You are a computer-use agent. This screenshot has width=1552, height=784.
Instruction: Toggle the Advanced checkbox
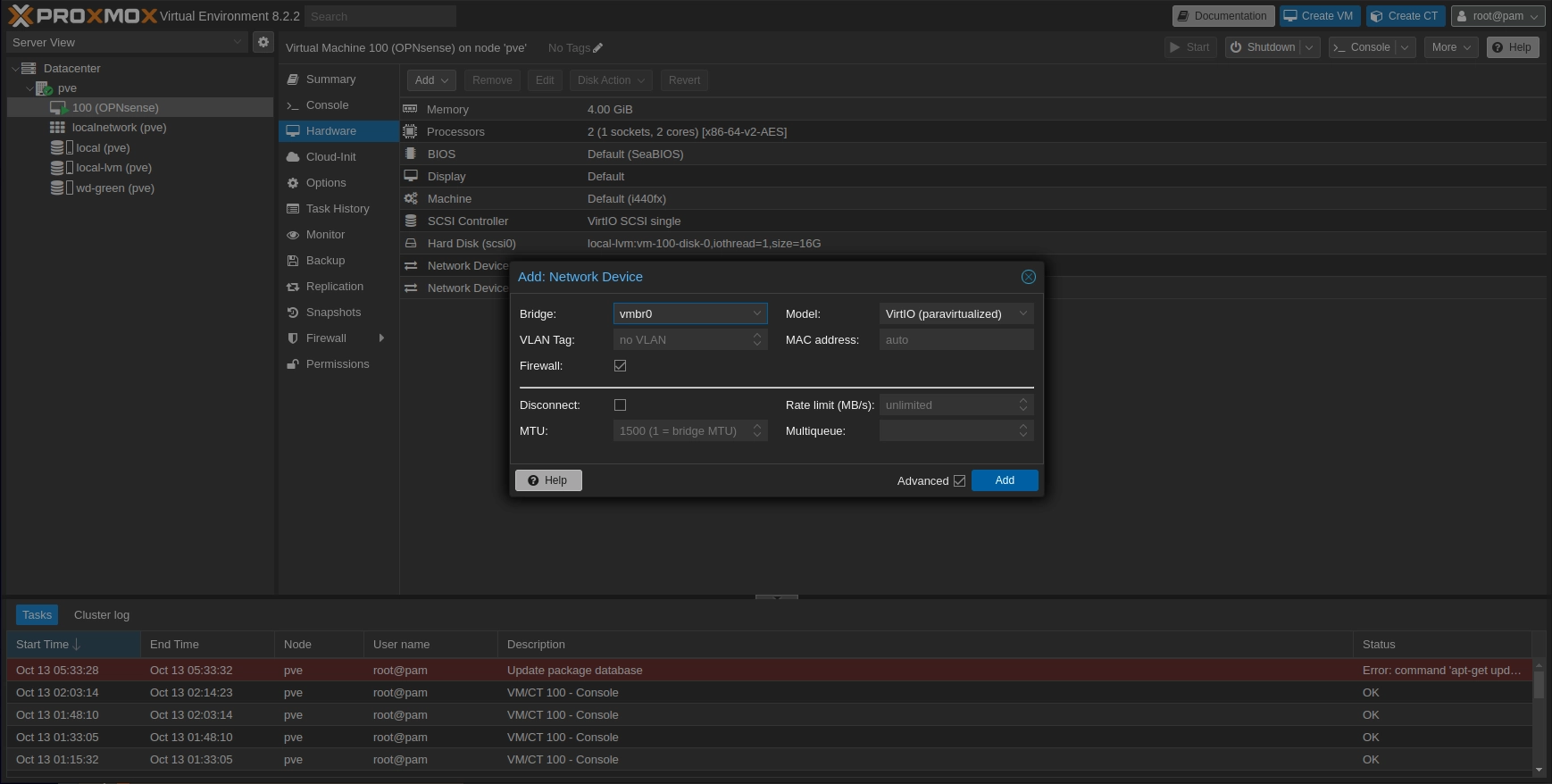point(960,480)
